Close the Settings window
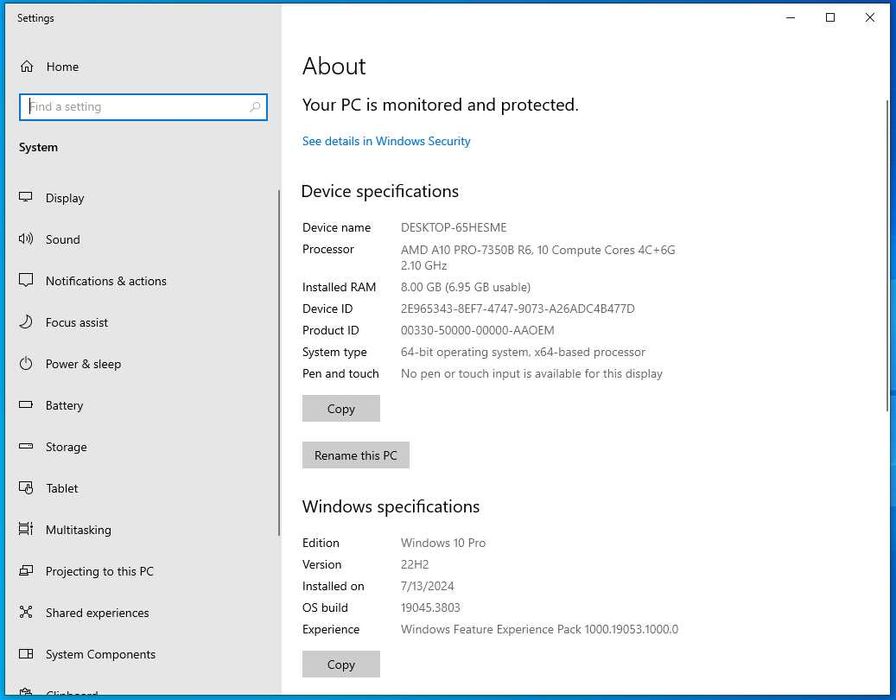The height and width of the screenshot is (700, 896). (x=870, y=18)
